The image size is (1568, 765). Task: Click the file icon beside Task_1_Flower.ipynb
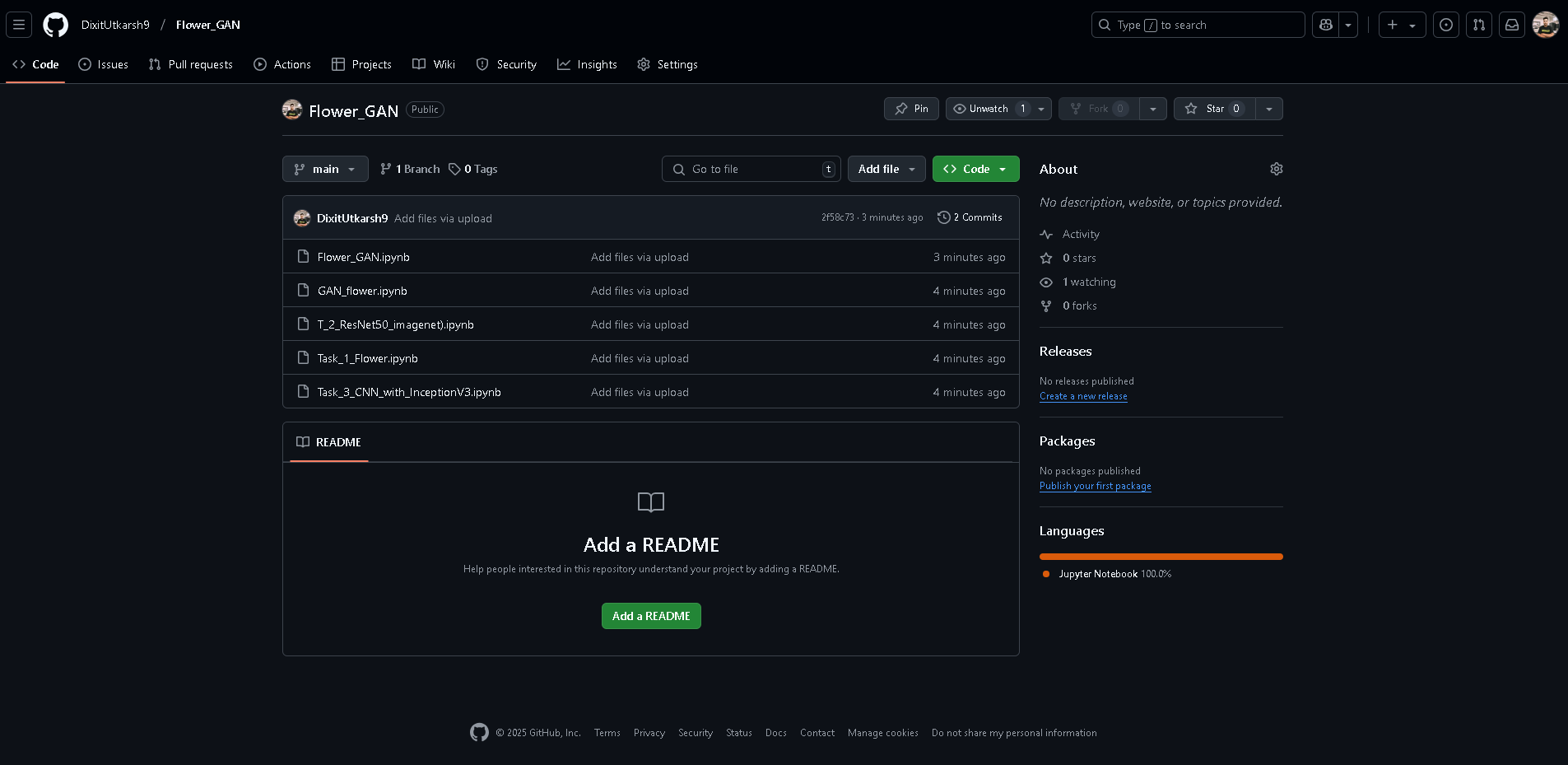(303, 358)
